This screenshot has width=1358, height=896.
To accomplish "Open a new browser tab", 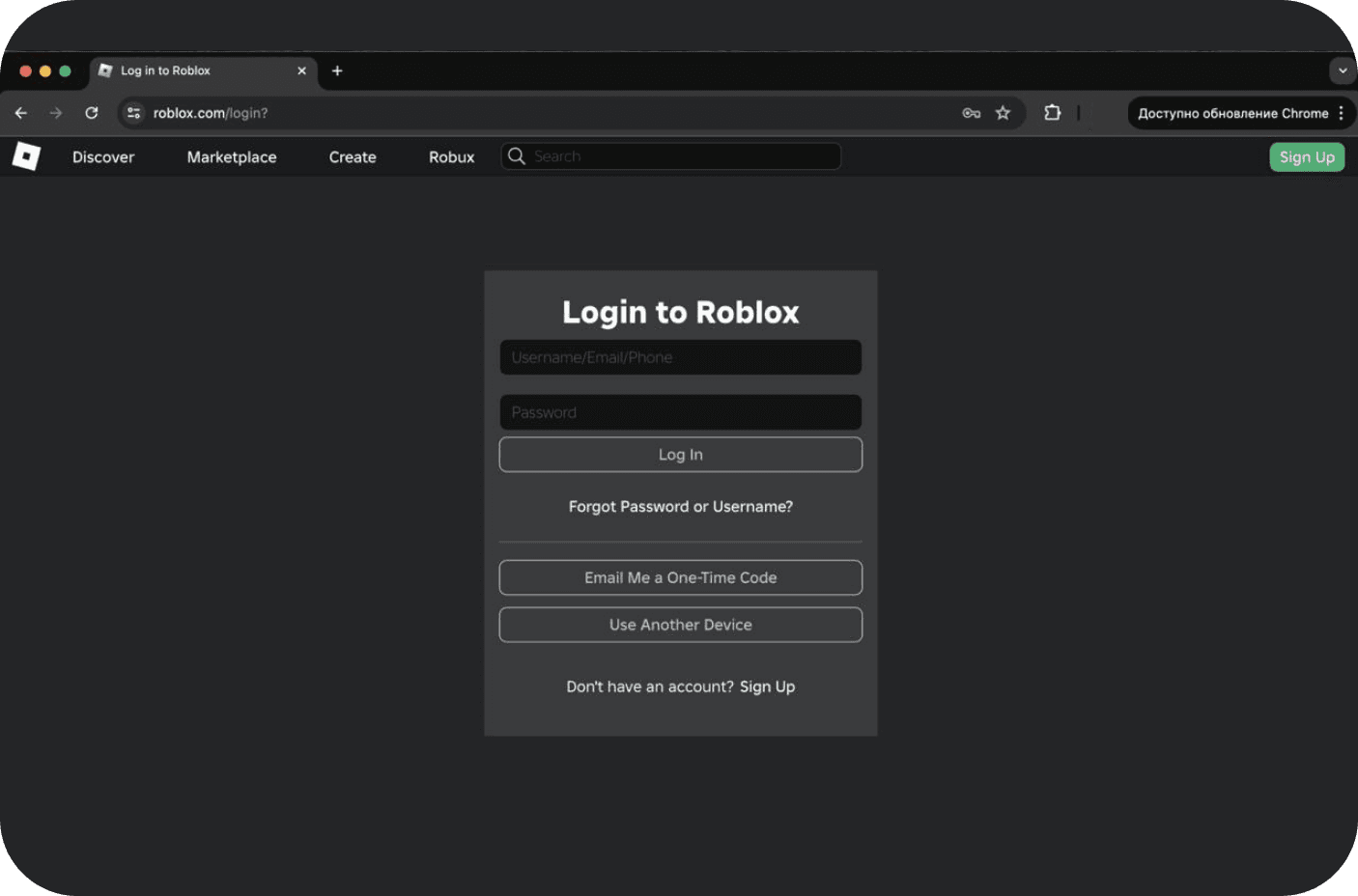I will [337, 70].
